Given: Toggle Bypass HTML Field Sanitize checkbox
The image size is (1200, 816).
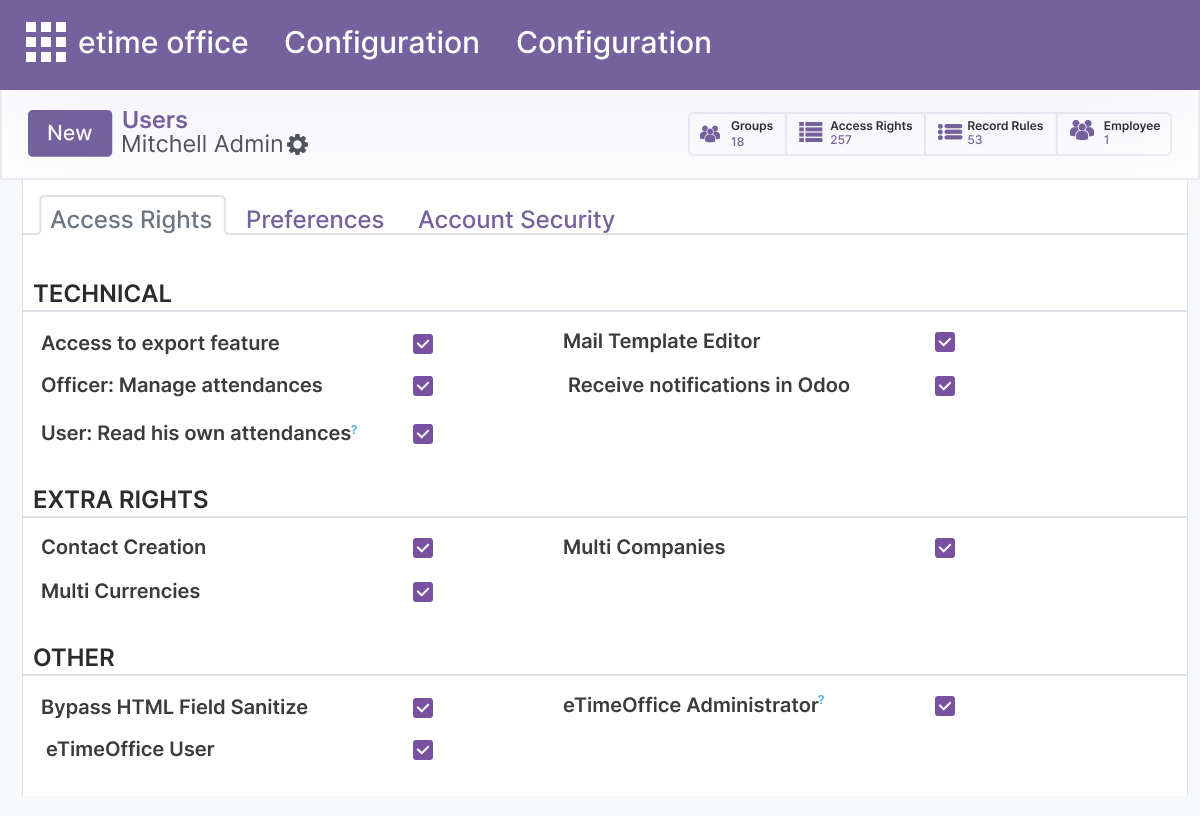Looking at the screenshot, I should pos(423,708).
